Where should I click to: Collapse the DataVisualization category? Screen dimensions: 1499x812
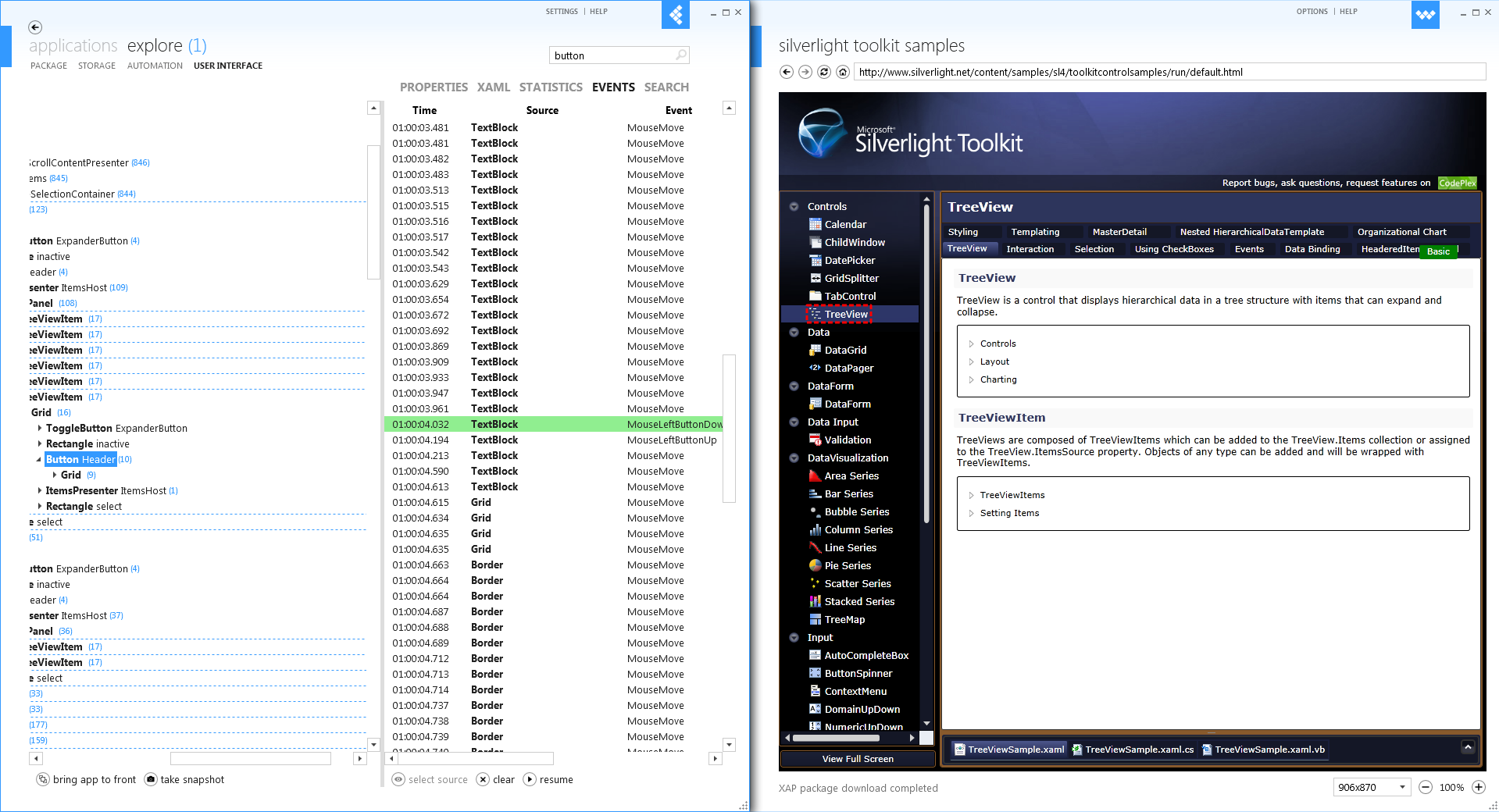tap(794, 458)
